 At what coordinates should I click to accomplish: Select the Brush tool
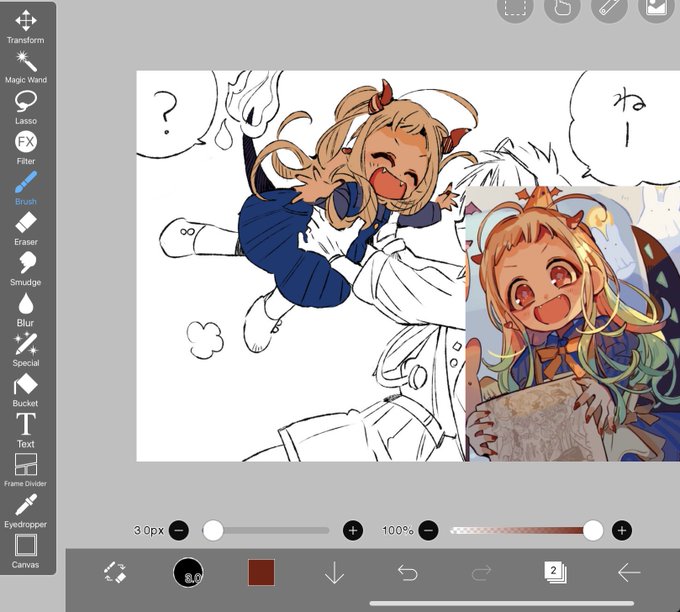click(x=26, y=188)
